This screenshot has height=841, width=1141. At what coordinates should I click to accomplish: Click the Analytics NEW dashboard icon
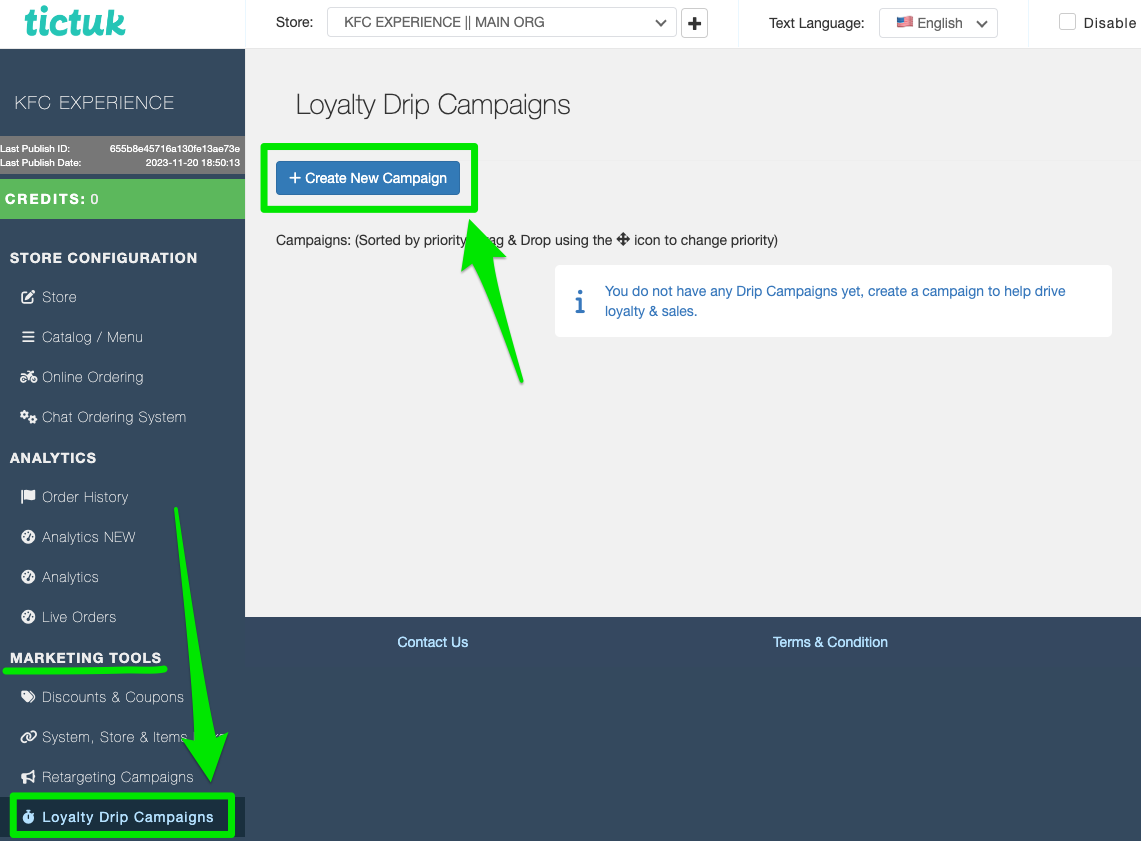coord(28,537)
